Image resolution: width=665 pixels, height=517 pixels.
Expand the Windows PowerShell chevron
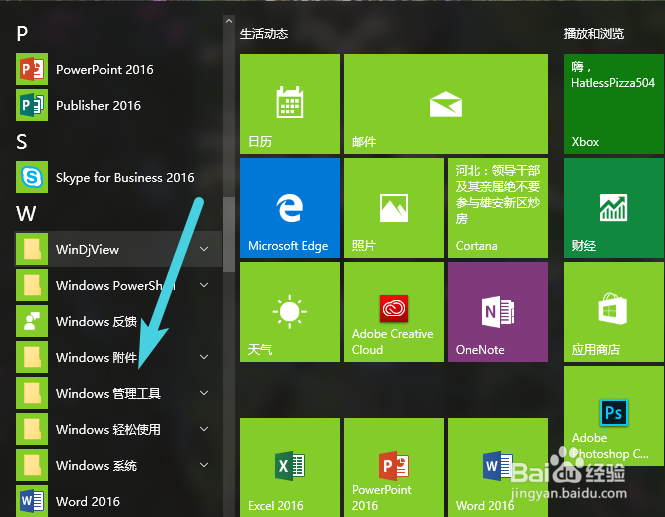204,285
